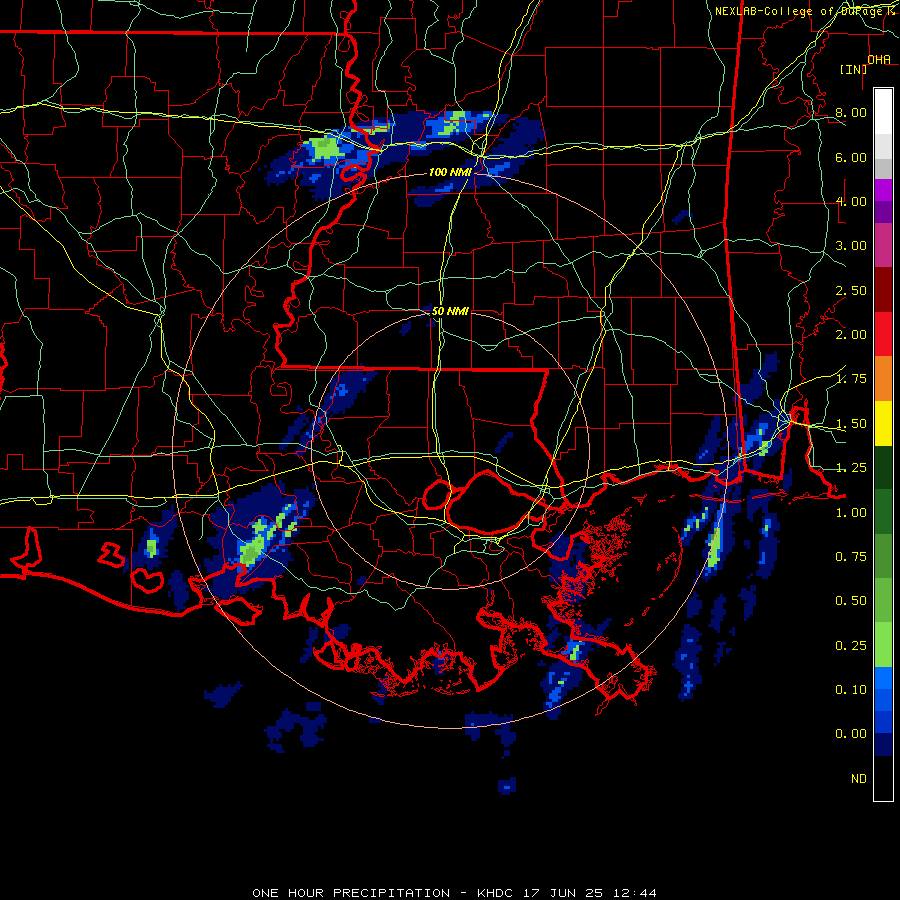Click the 3.00 legend value
Image resolution: width=900 pixels, height=900 pixels.
click(851, 246)
